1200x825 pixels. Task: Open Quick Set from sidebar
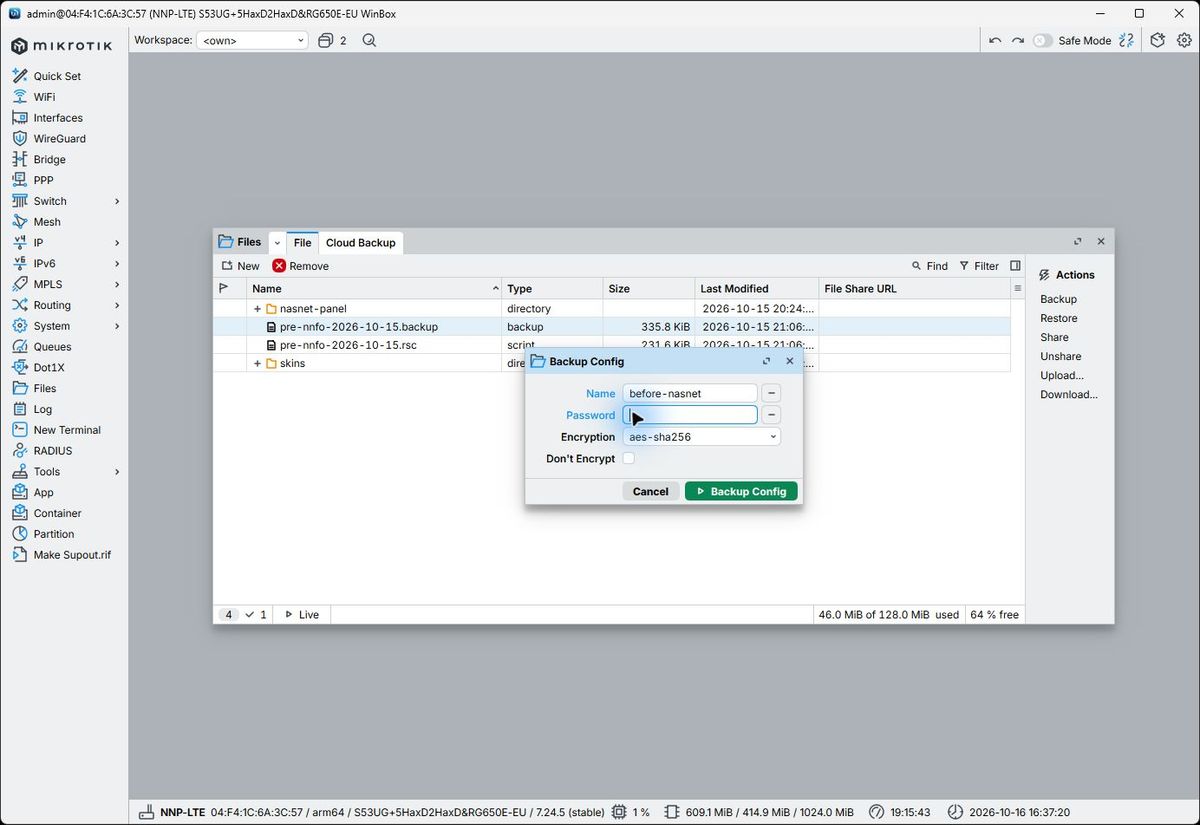(x=57, y=76)
